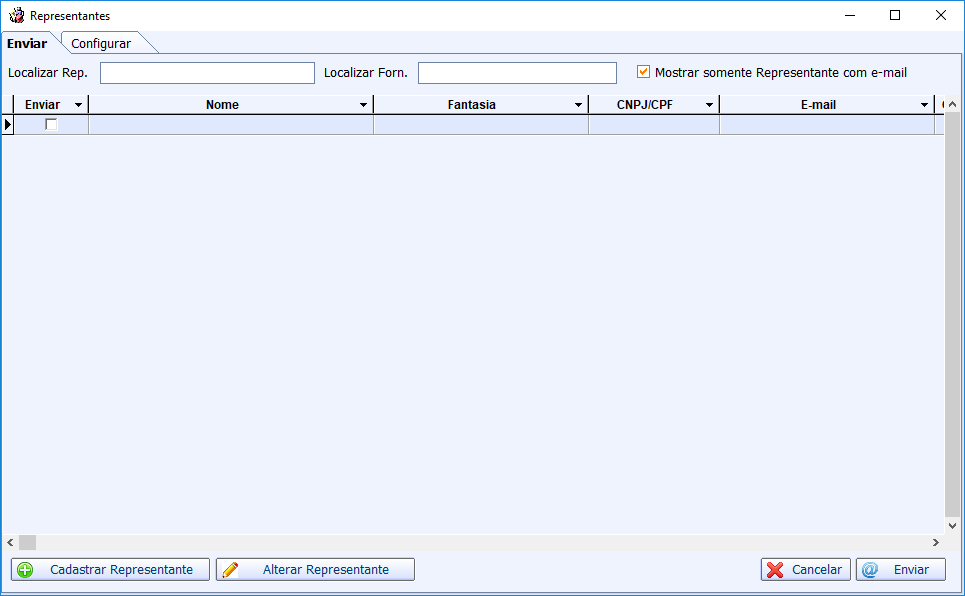This screenshot has width=965, height=596.
Task: Click the red X icon on Cancelar
Action: coord(775,570)
